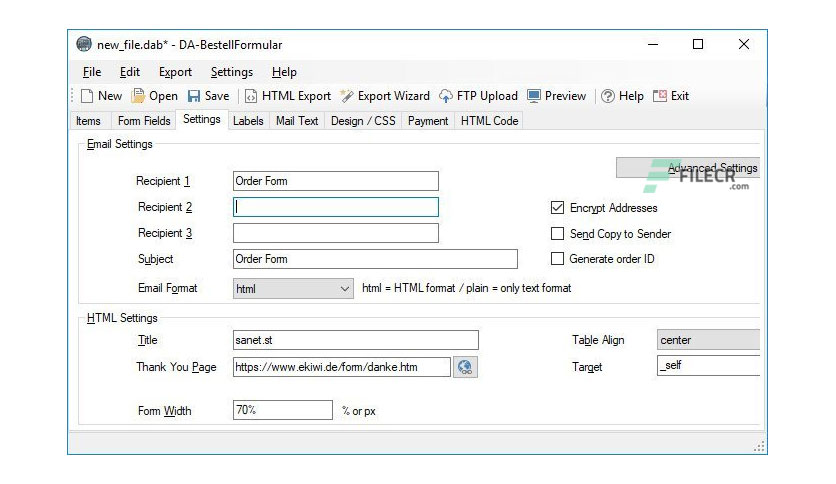Switch to the Payment tab
This screenshot has width=836, height=484.
428,121
